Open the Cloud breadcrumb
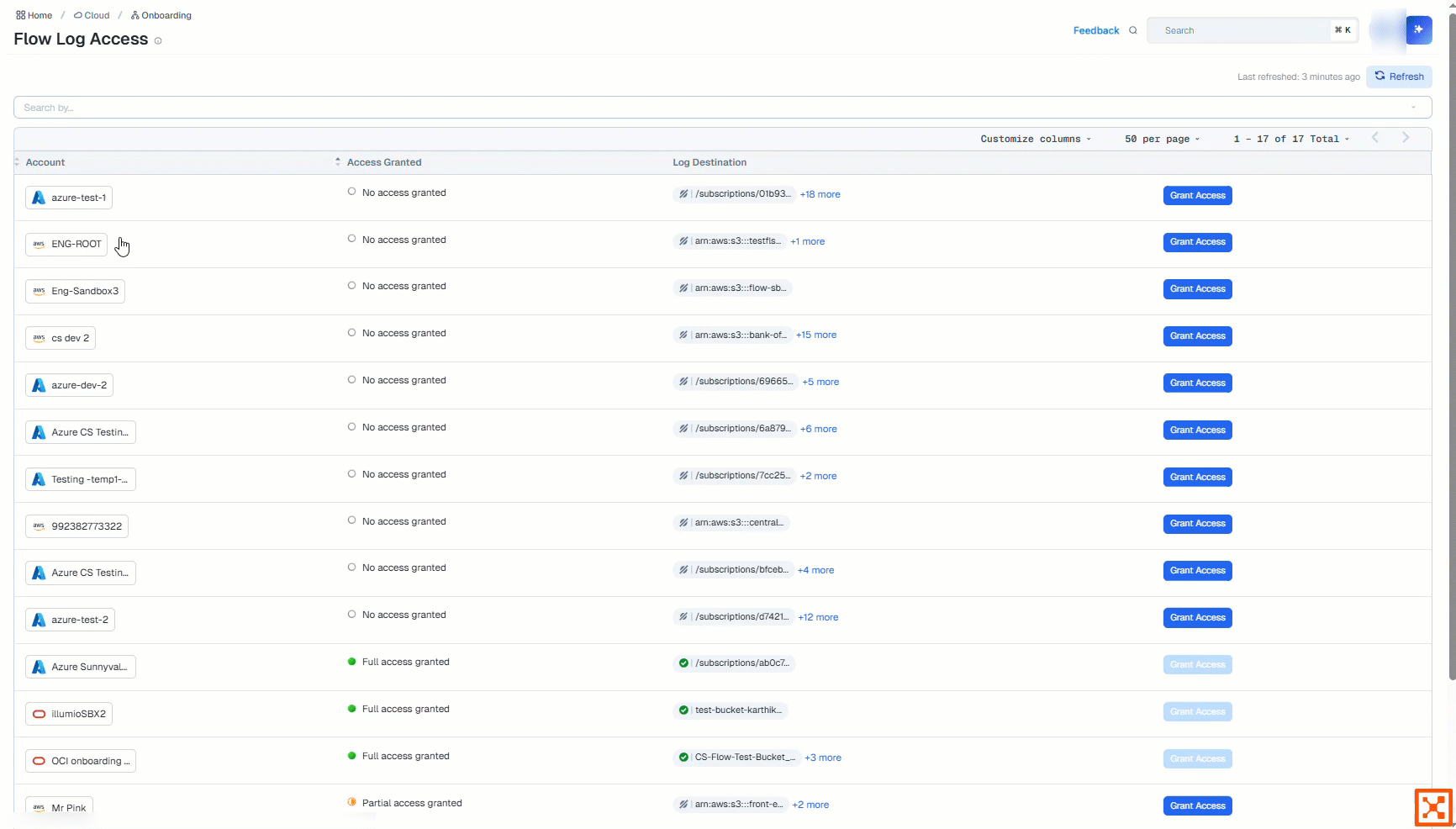This screenshot has height=829, width=1456. tap(92, 15)
